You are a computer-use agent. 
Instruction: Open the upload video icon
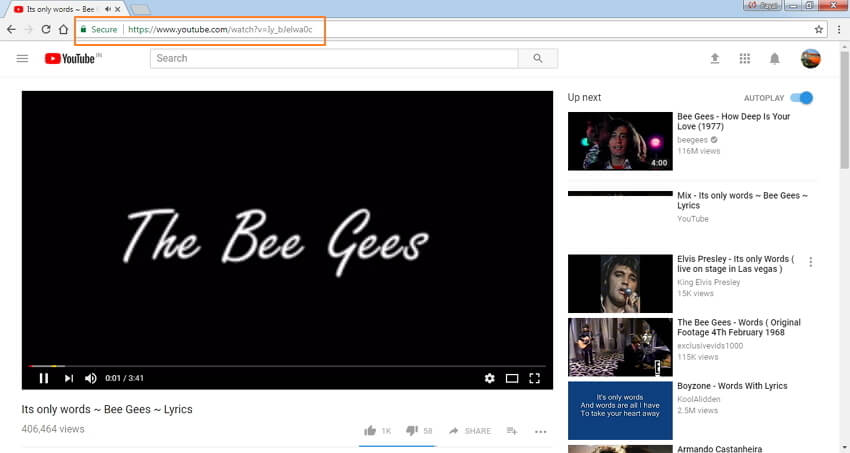pos(715,59)
